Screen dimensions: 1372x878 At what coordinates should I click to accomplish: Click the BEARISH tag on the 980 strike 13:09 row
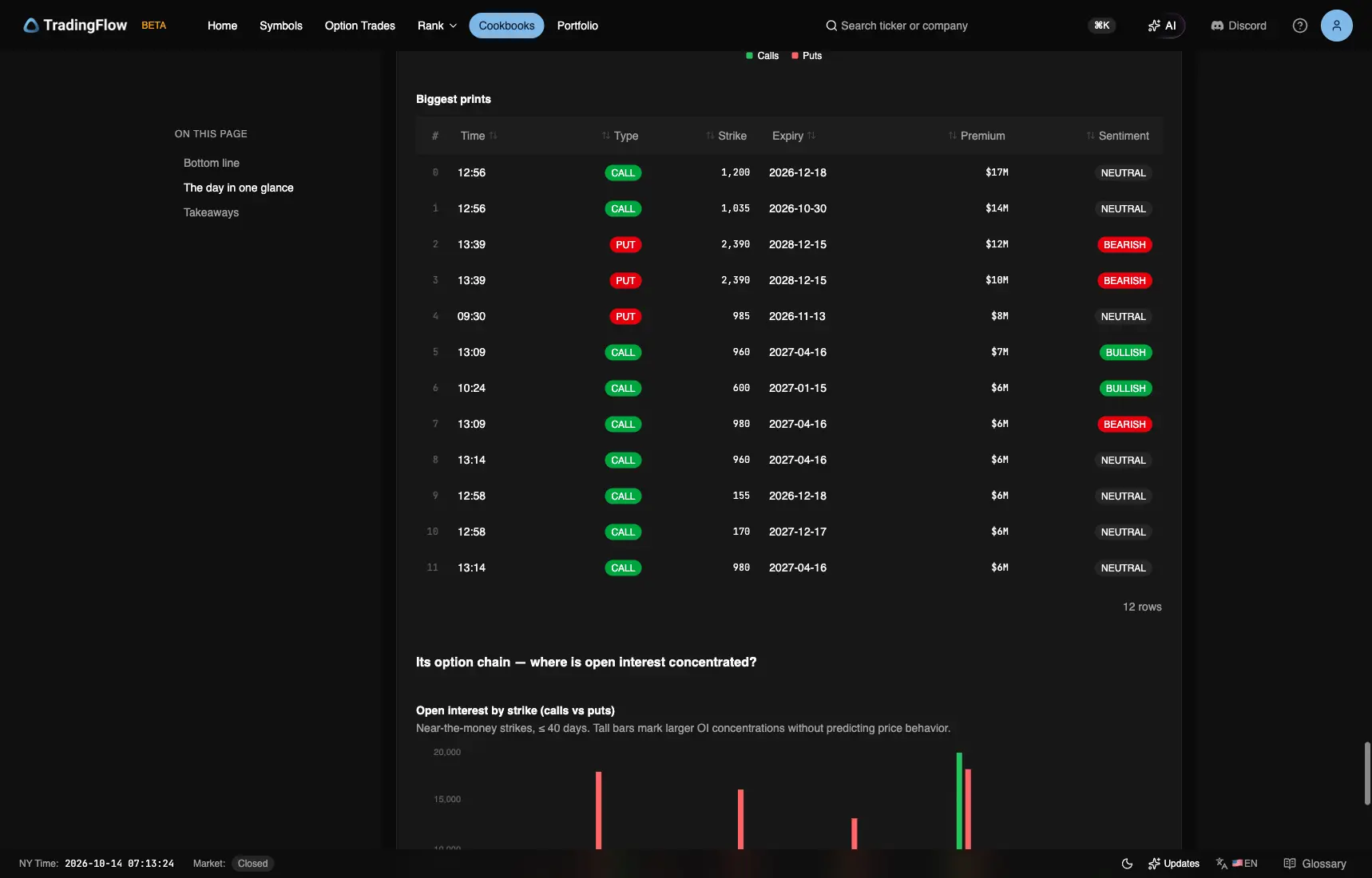[1124, 425]
